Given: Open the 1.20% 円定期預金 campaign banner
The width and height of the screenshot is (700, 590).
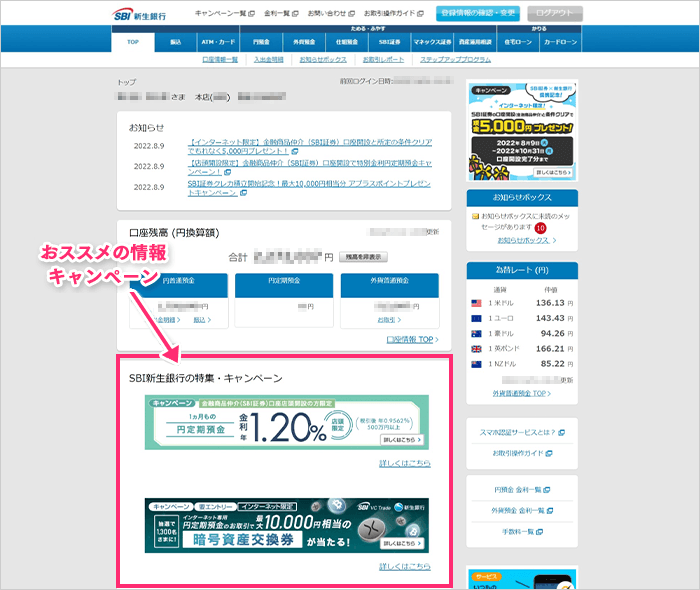Looking at the screenshot, I should 287,422.
